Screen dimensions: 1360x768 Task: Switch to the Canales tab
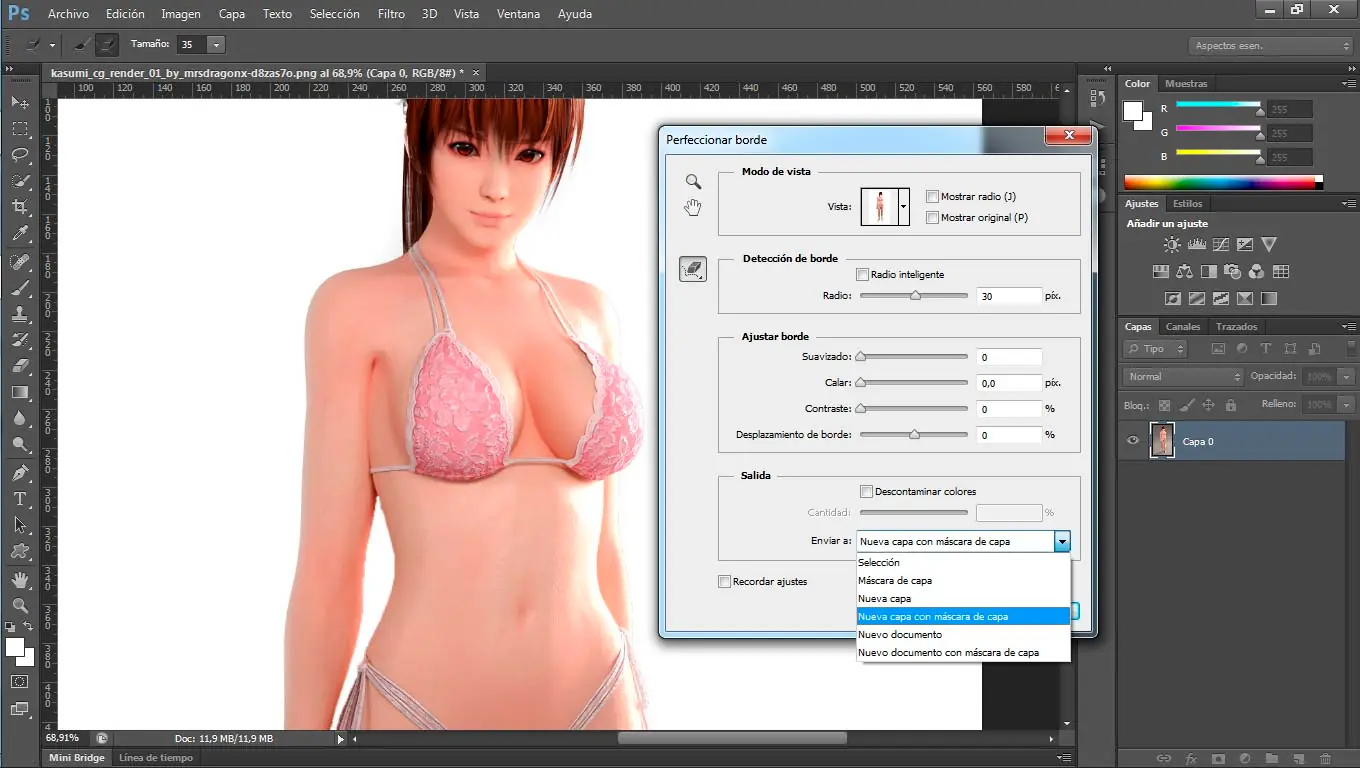pyautogui.click(x=1183, y=327)
